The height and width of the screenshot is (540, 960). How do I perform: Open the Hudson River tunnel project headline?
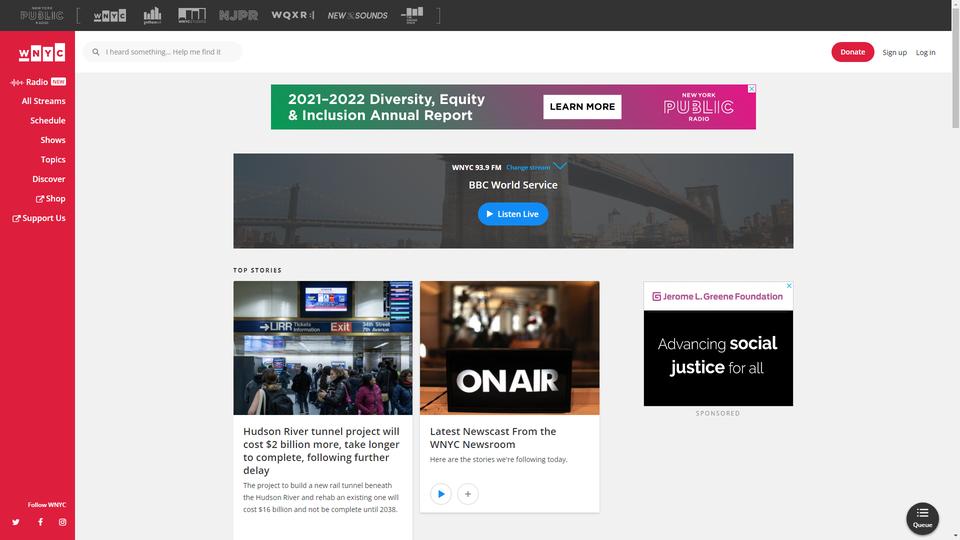(x=321, y=451)
